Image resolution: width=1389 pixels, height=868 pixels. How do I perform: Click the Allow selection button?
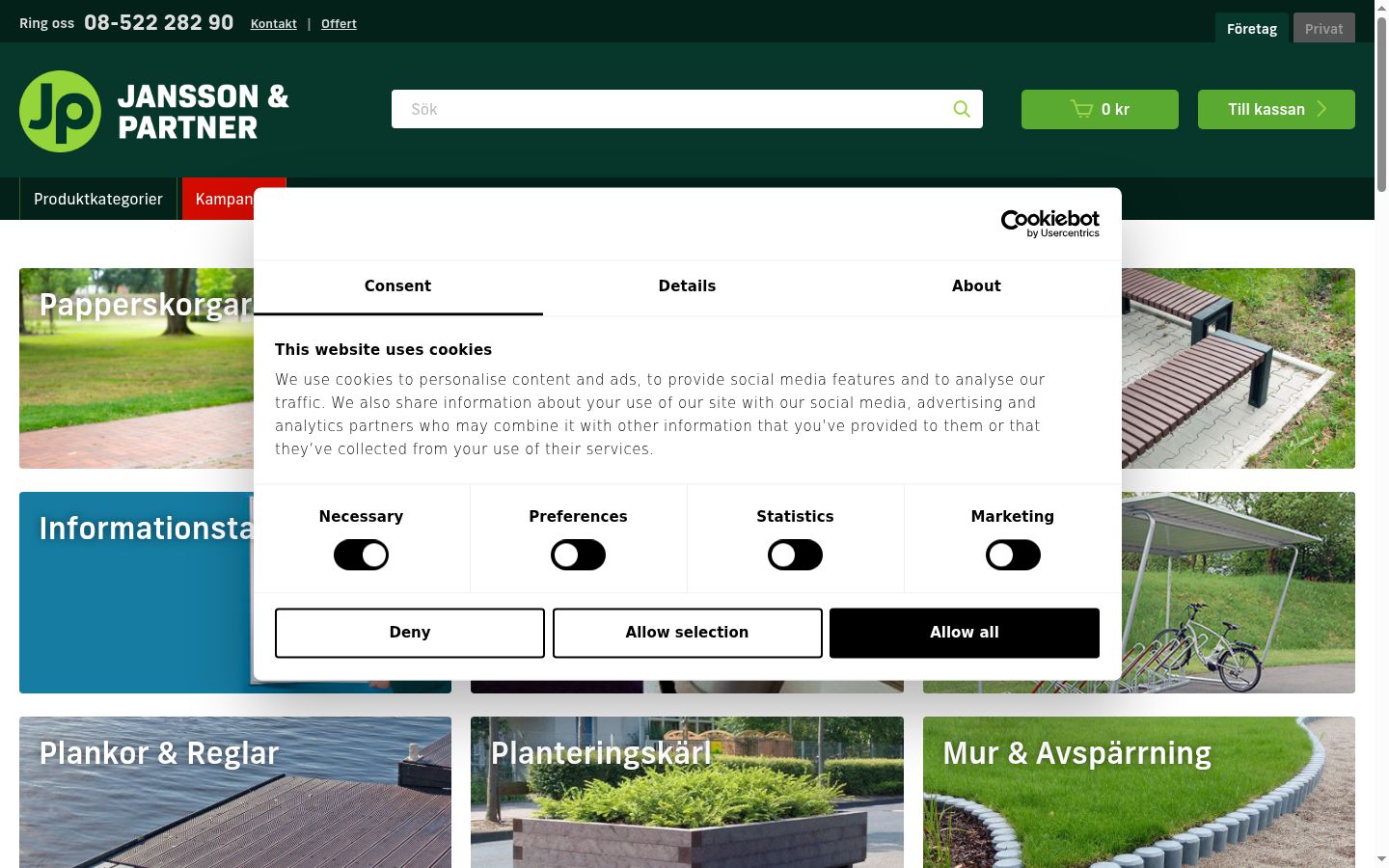click(687, 633)
